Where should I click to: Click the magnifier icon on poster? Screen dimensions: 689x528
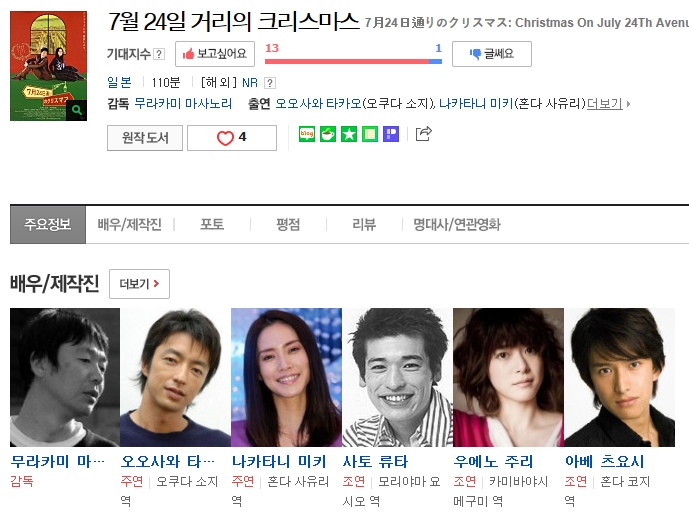pos(77,110)
